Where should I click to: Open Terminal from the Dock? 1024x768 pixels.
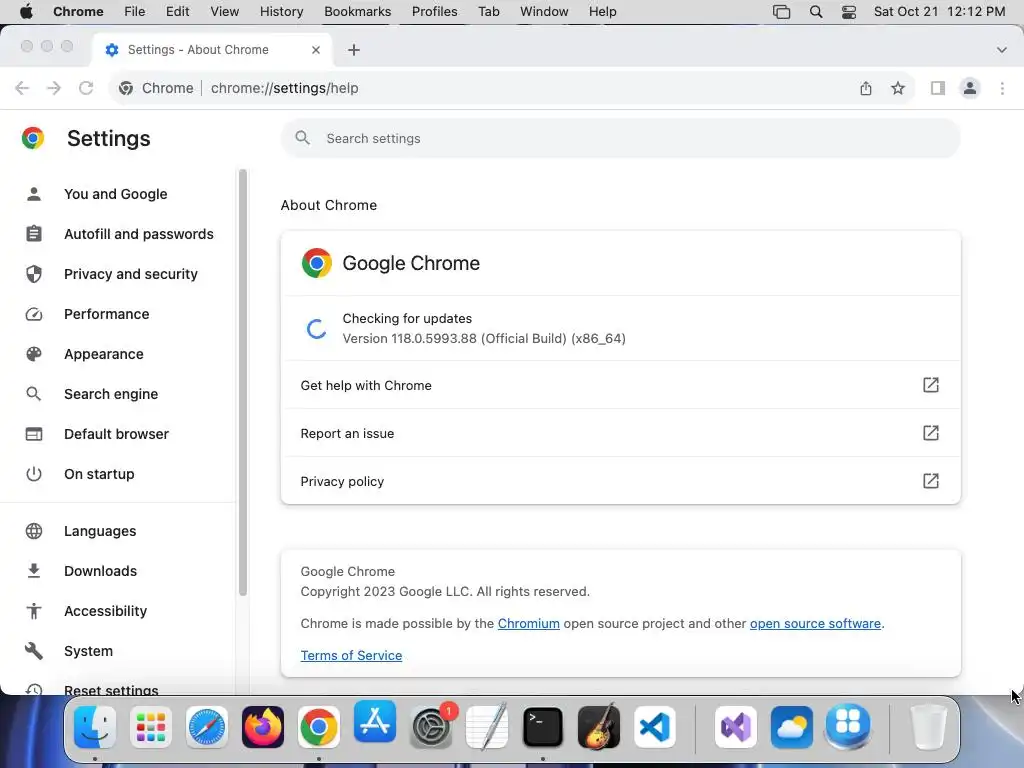coord(543,727)
